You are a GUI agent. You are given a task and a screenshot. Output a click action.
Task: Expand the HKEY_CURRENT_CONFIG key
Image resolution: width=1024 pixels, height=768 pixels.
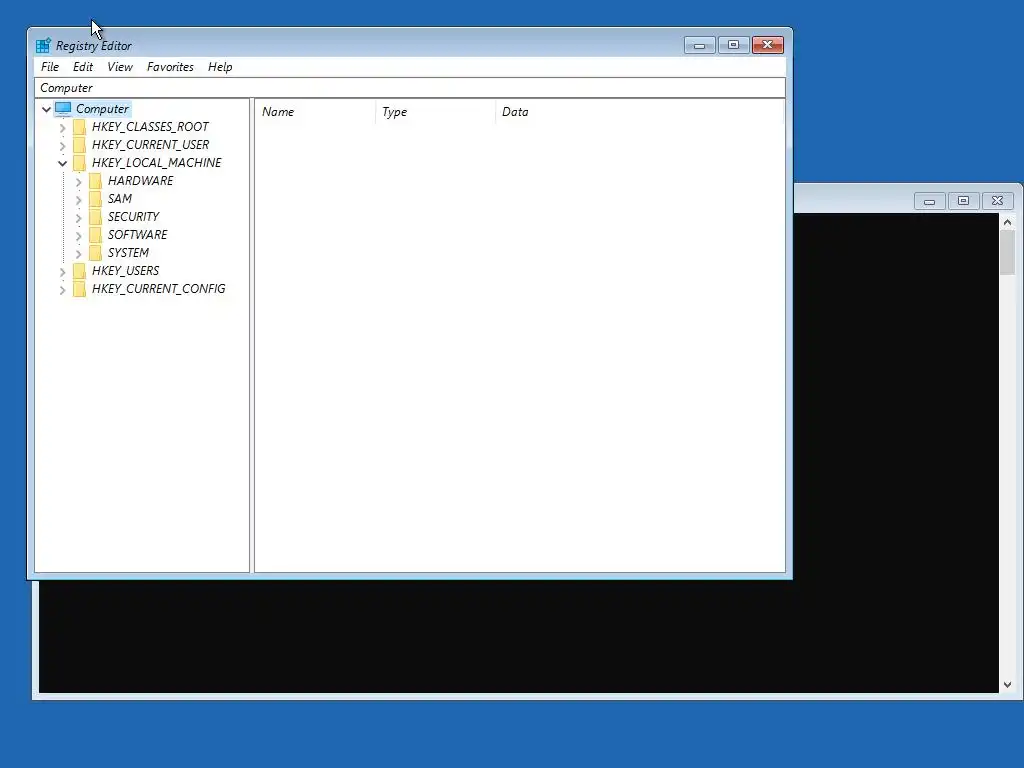coord(63,289)
